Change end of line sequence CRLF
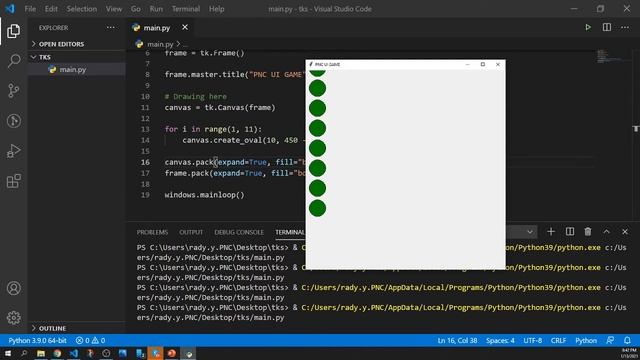 558,340
